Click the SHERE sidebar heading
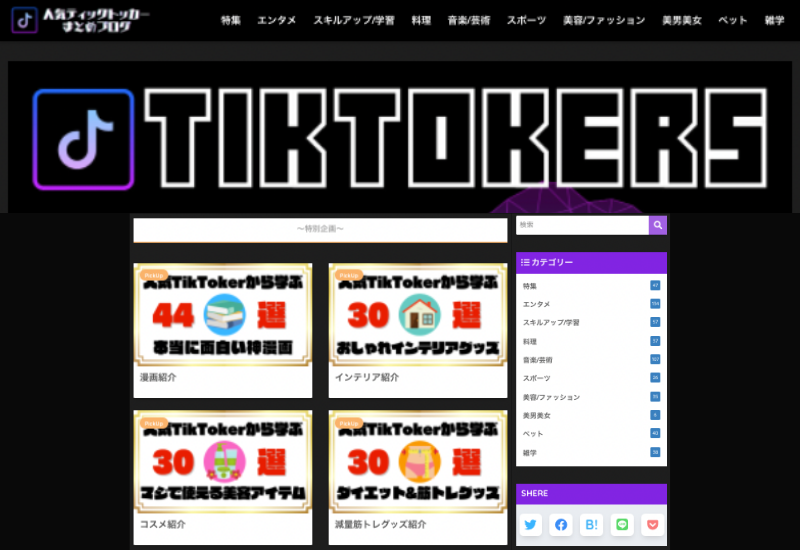800x550 pixels. click(591, 493)
